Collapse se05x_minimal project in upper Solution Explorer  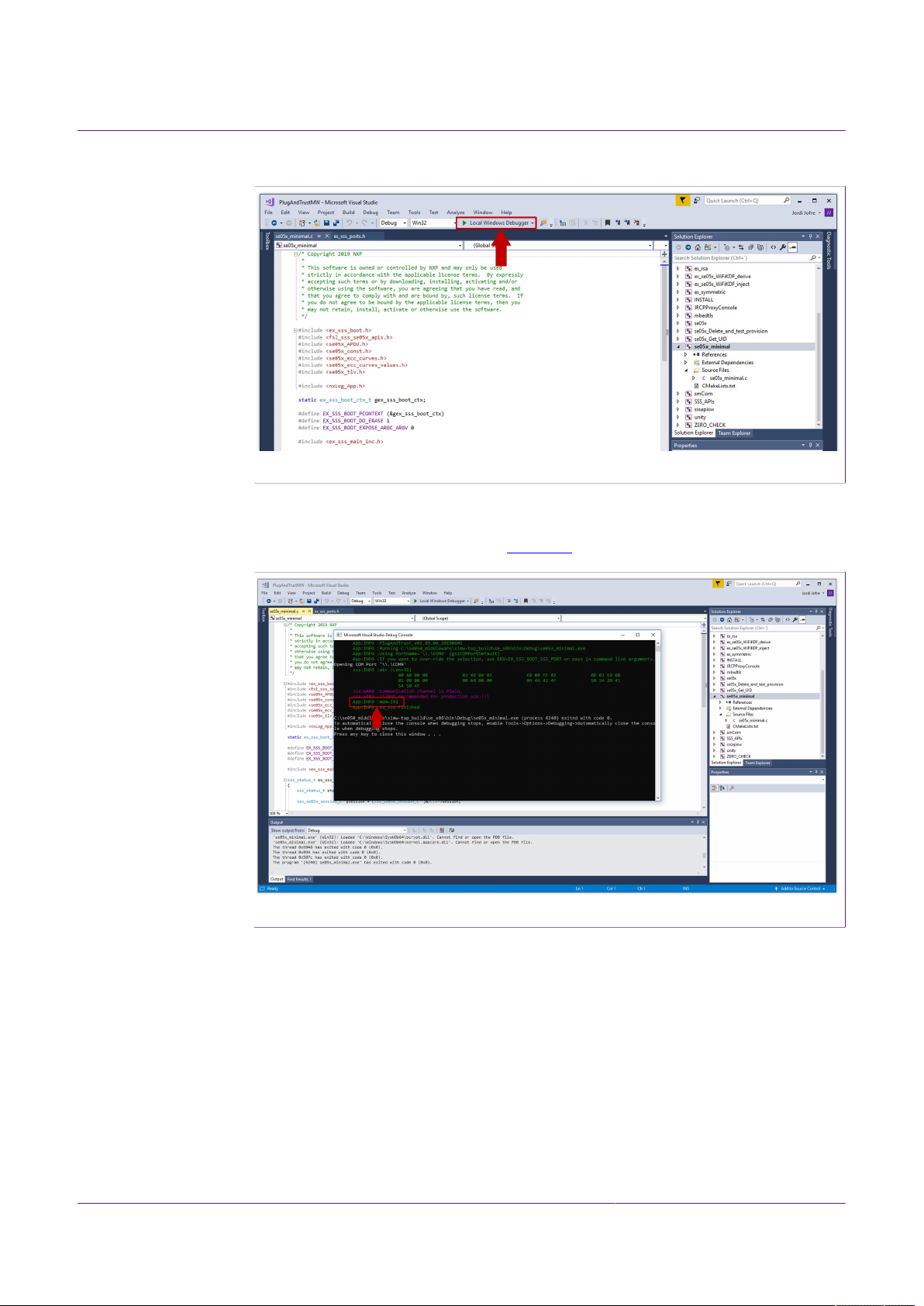677,347
